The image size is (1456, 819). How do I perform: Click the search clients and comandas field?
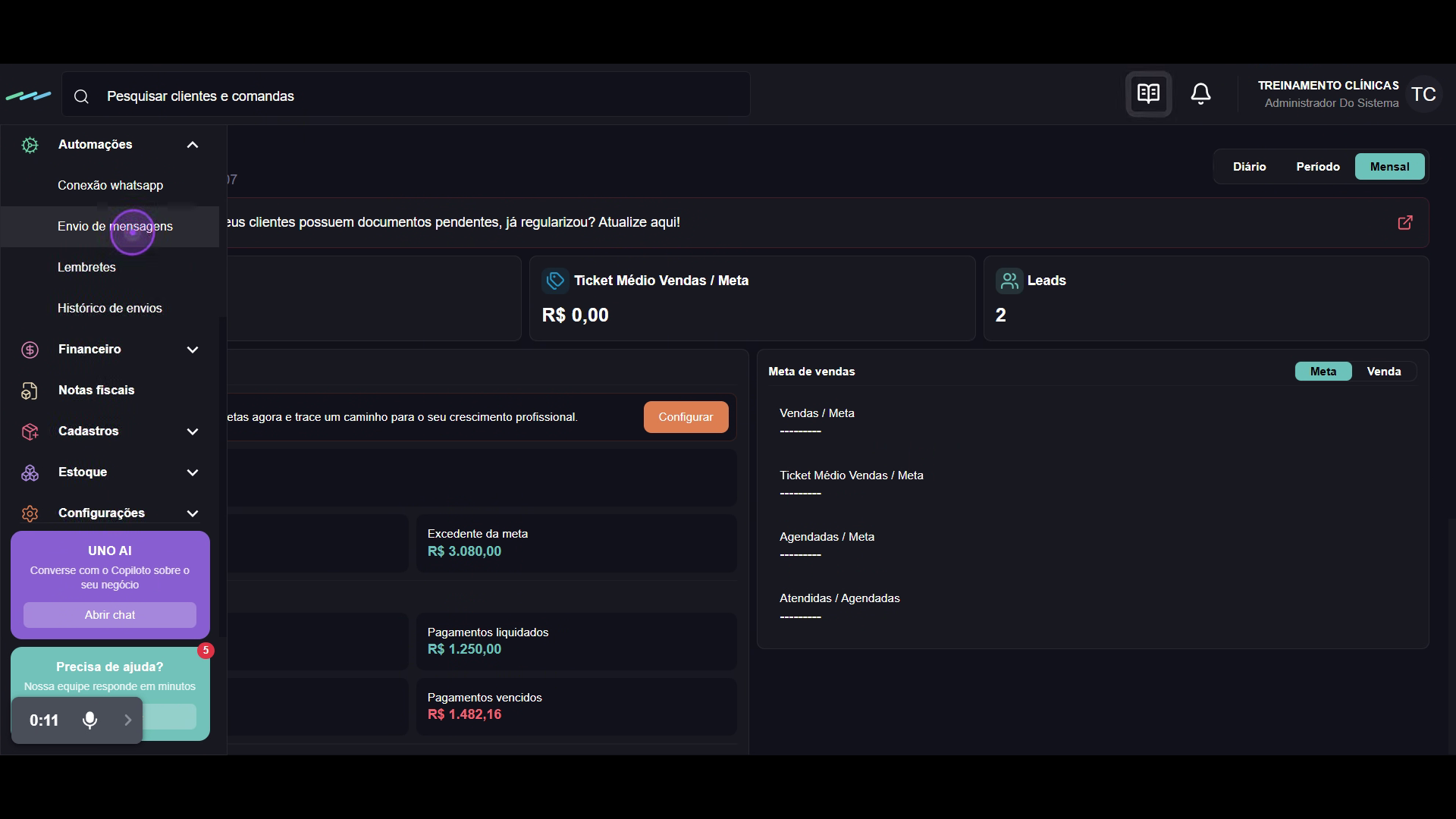tap(406, 95)
